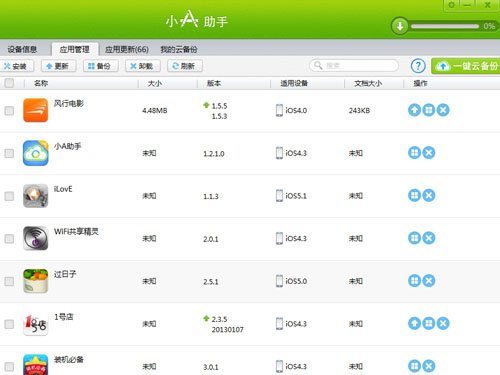Screen dimensions: 500x375
Task: Uninstall WiFi共享精灵 using its X icon
Action: point(429,238)
